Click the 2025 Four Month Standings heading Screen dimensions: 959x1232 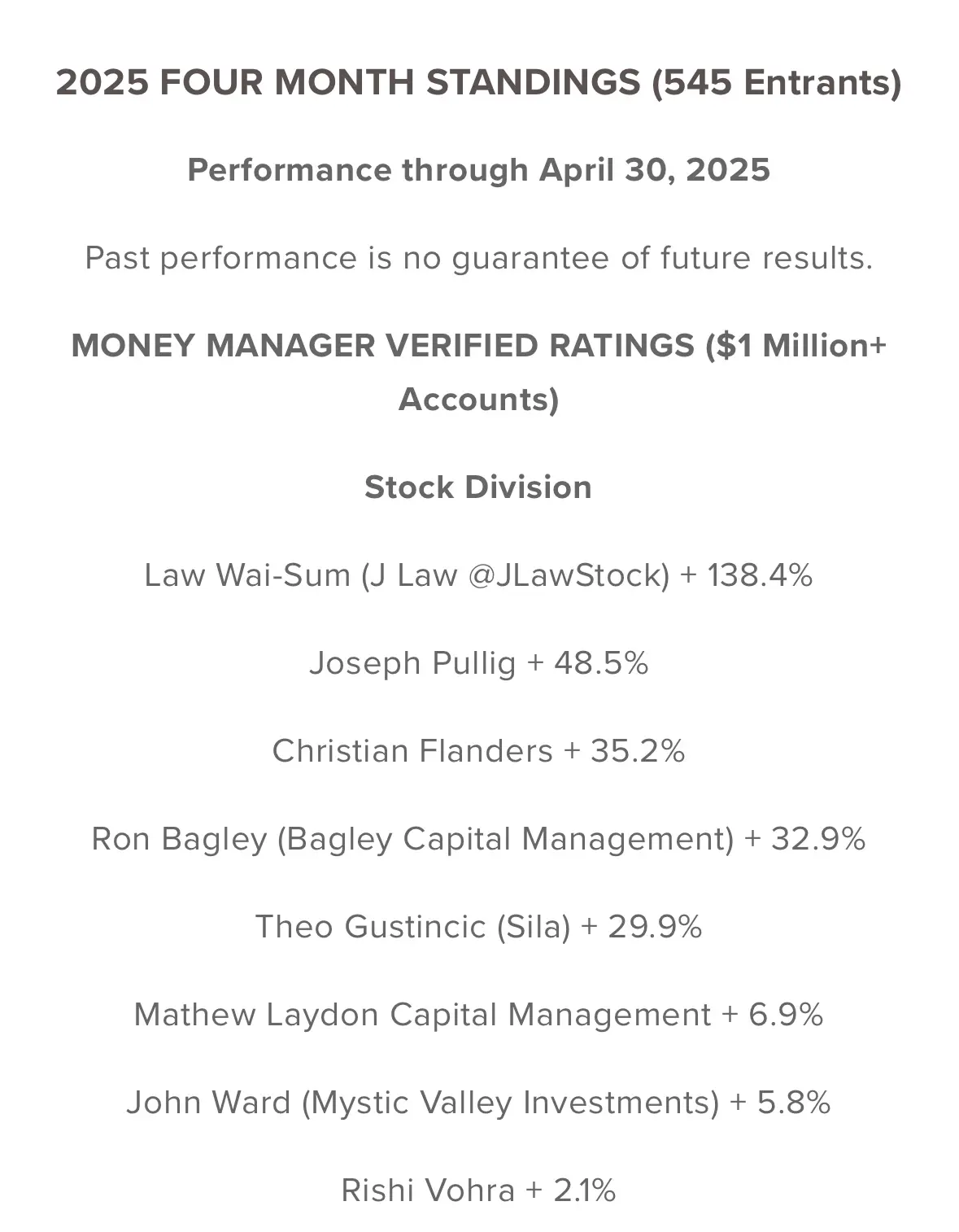[478, 83]
